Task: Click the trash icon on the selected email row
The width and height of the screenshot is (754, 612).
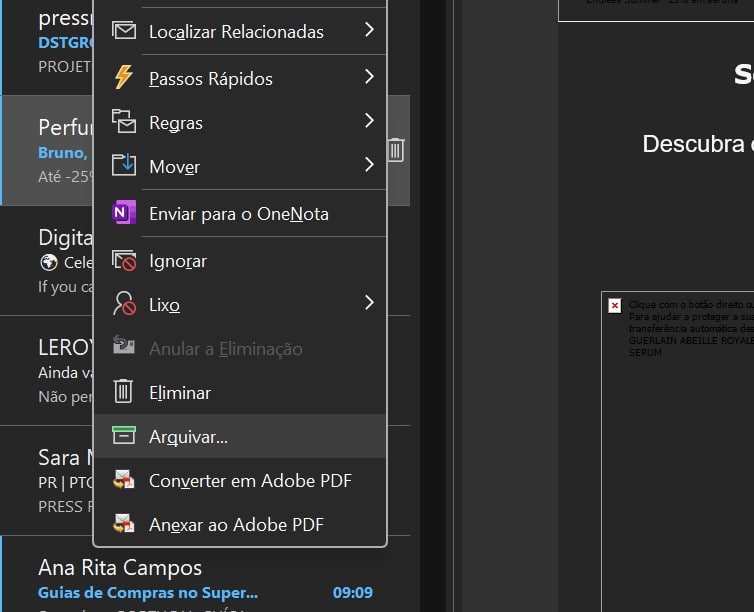Action: pyautogui.click(x=396, y=150)
